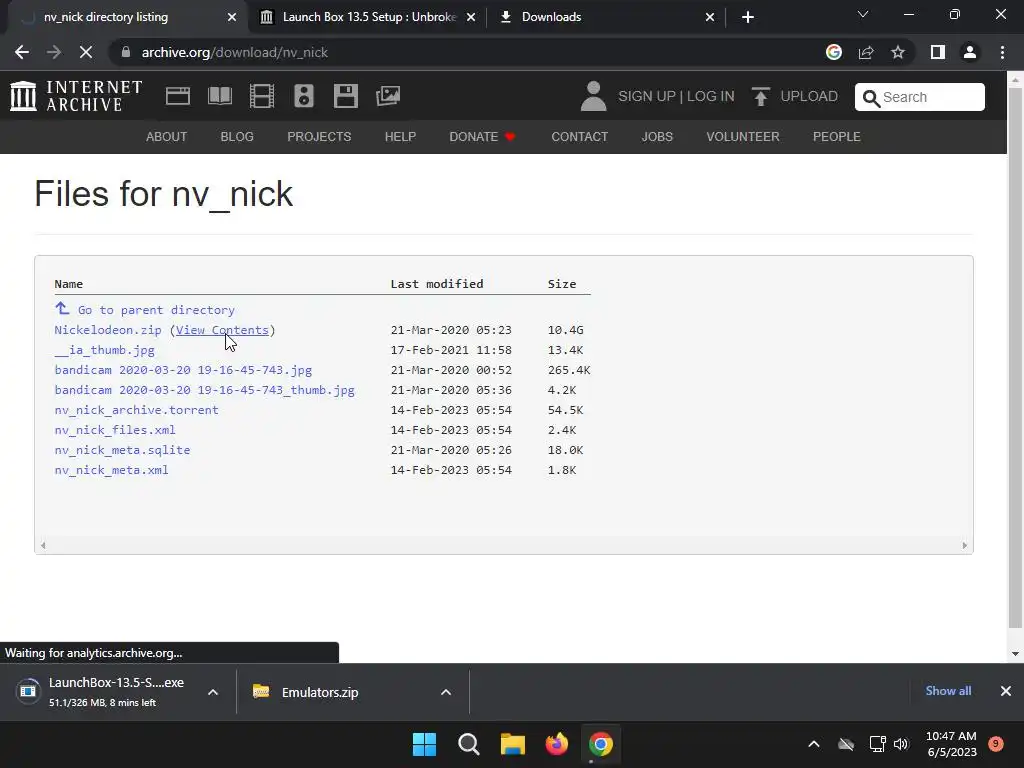The width and height of the screenshot is (1024, 768).
Task: Click the Upload arrow icon
Action: [x=760, y=96]
